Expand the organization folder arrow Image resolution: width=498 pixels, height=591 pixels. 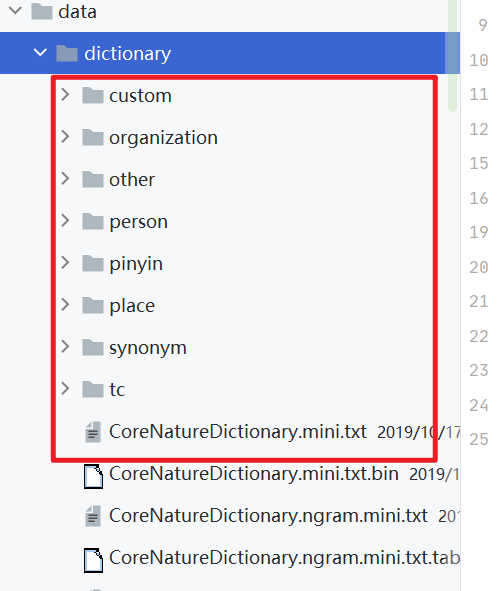point(65,136)
